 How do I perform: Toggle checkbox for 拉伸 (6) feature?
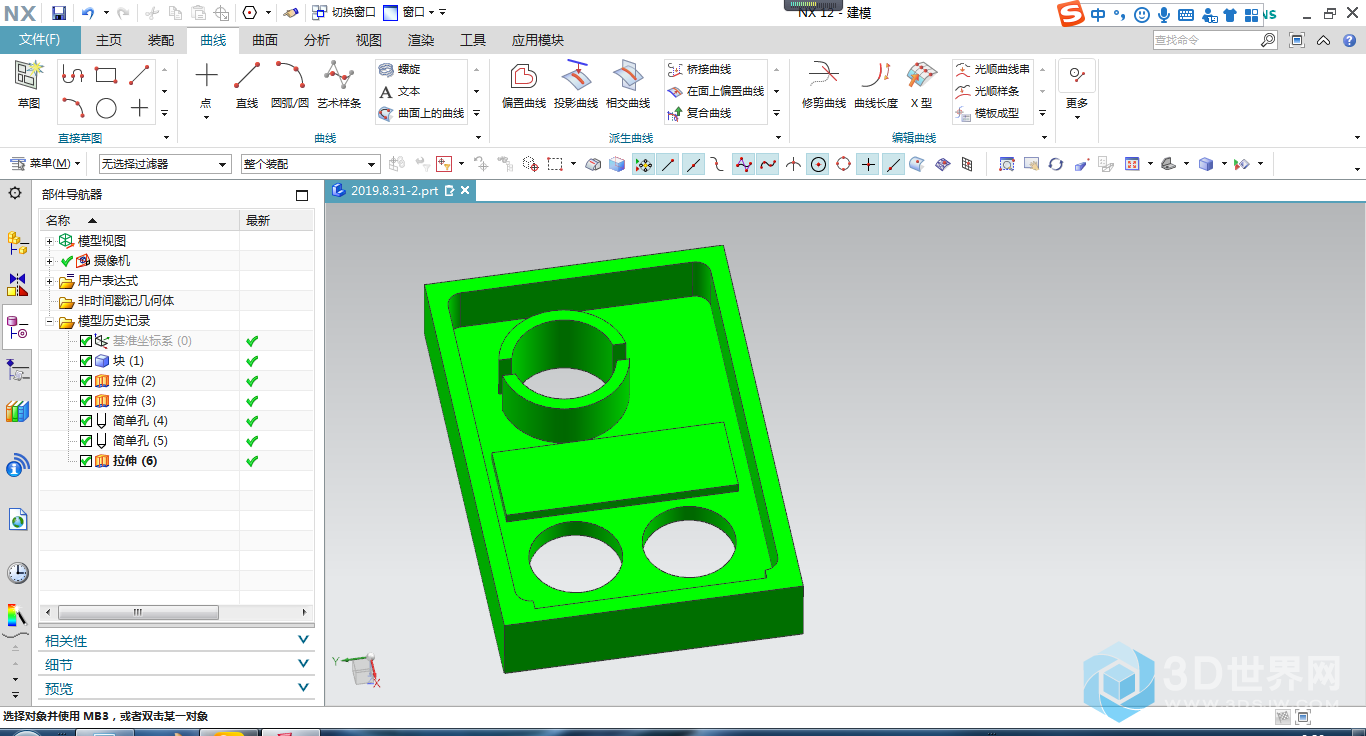[x=86, y=461]
